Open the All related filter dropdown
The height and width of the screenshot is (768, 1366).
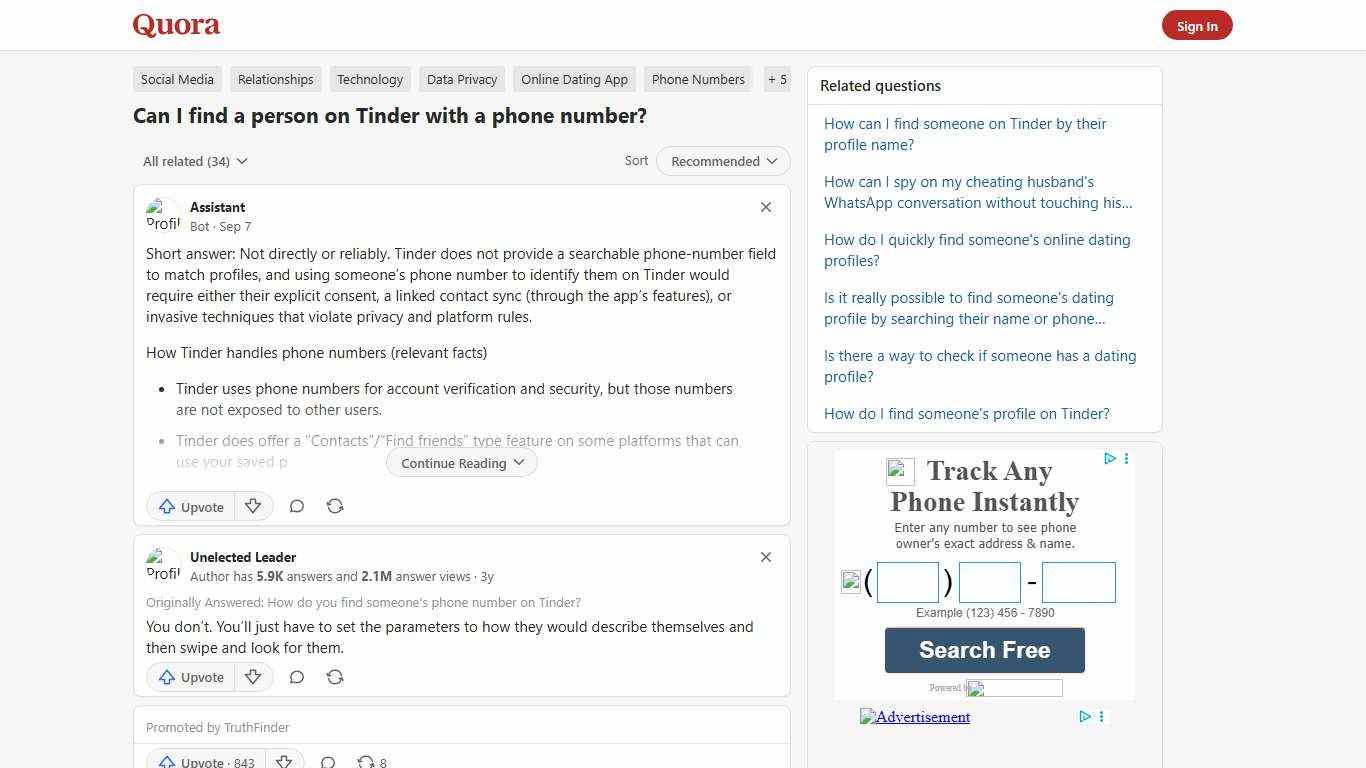tap(195, 161)
